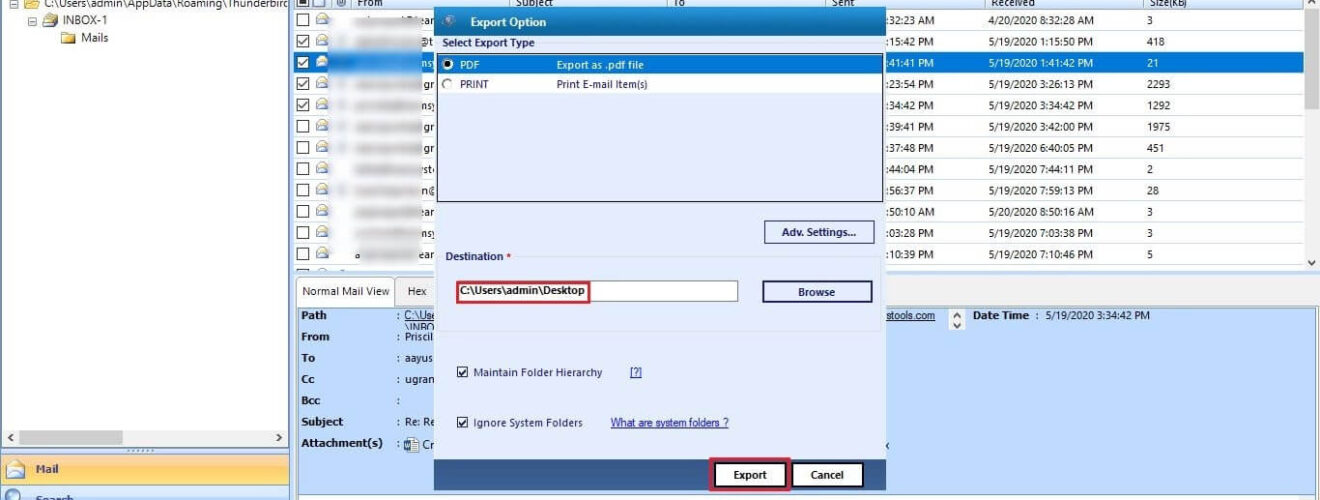This screenshot has width=1320, height=500.
Task: Click the preview header down spinner arrow
Action: [957, 326]
